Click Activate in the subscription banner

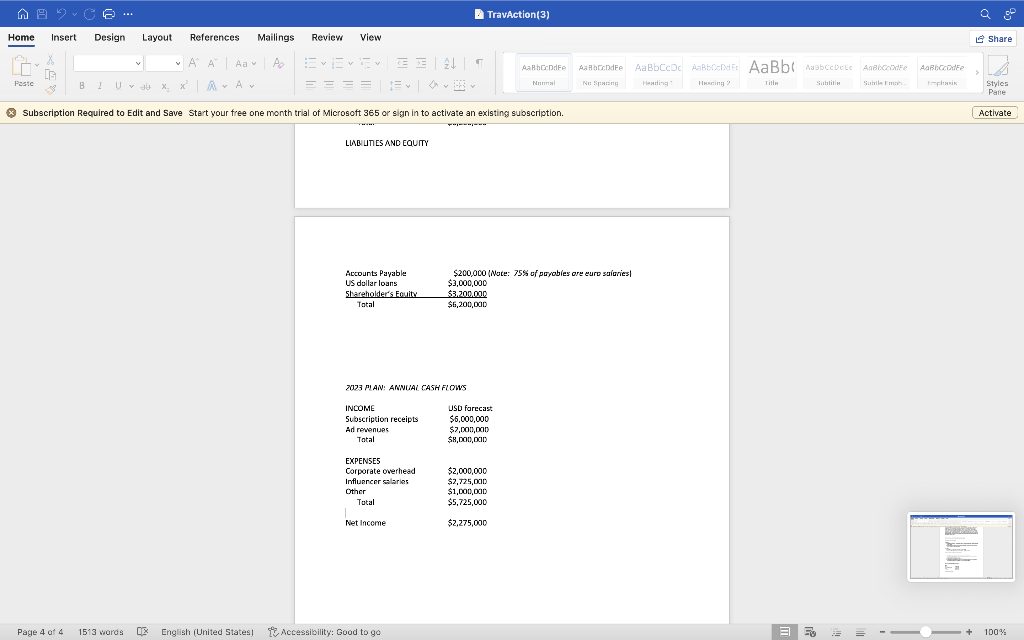pyautogui.click(x=995, y=113)
